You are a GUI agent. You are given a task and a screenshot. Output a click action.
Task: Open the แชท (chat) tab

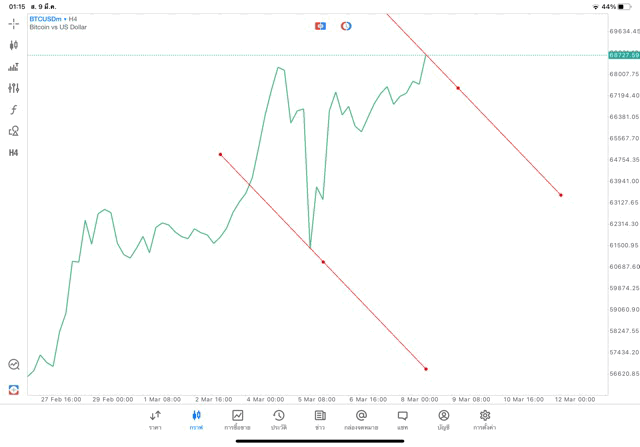(402, 420)
